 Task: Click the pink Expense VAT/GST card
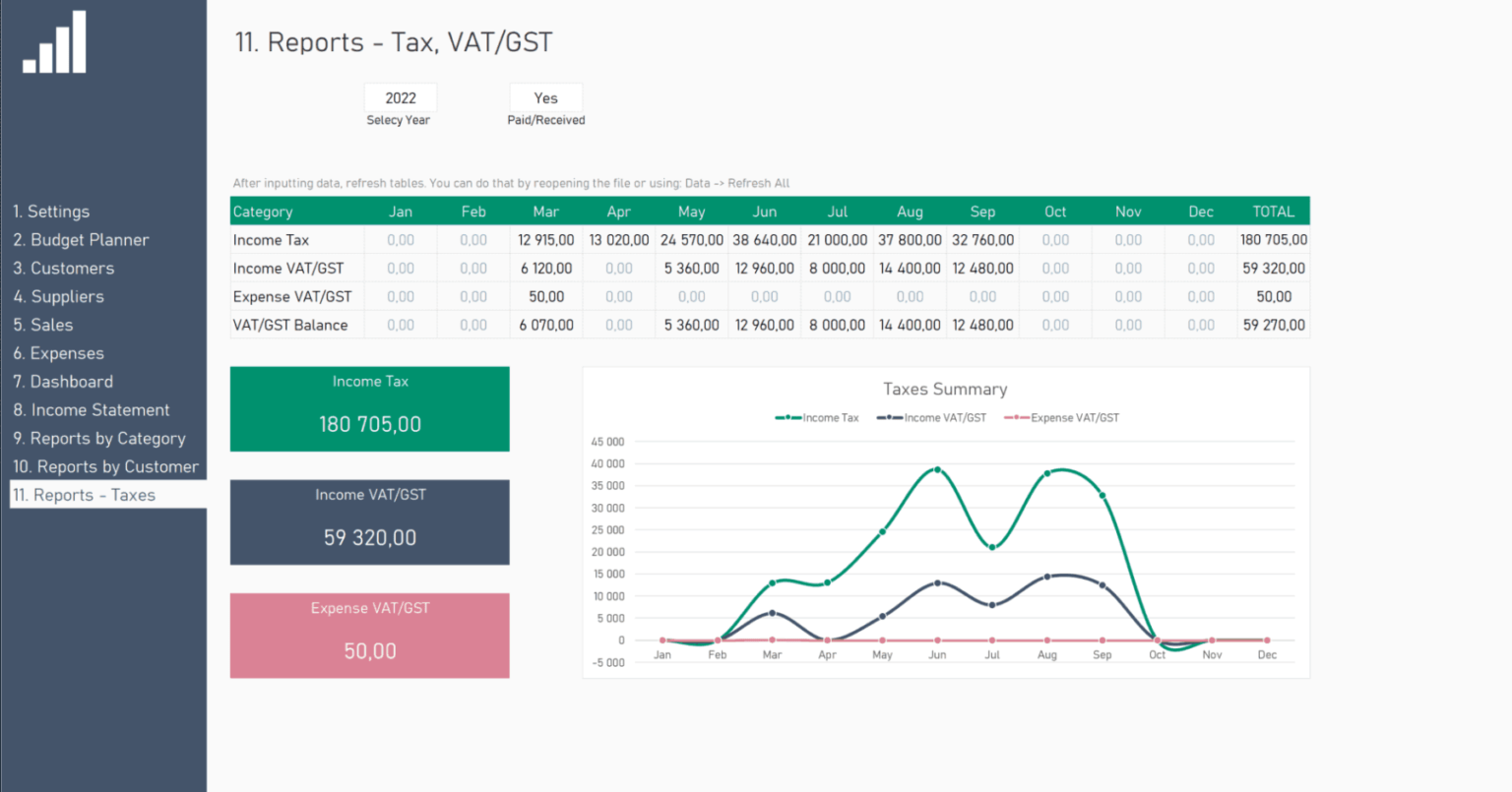[x=369, y=635]
